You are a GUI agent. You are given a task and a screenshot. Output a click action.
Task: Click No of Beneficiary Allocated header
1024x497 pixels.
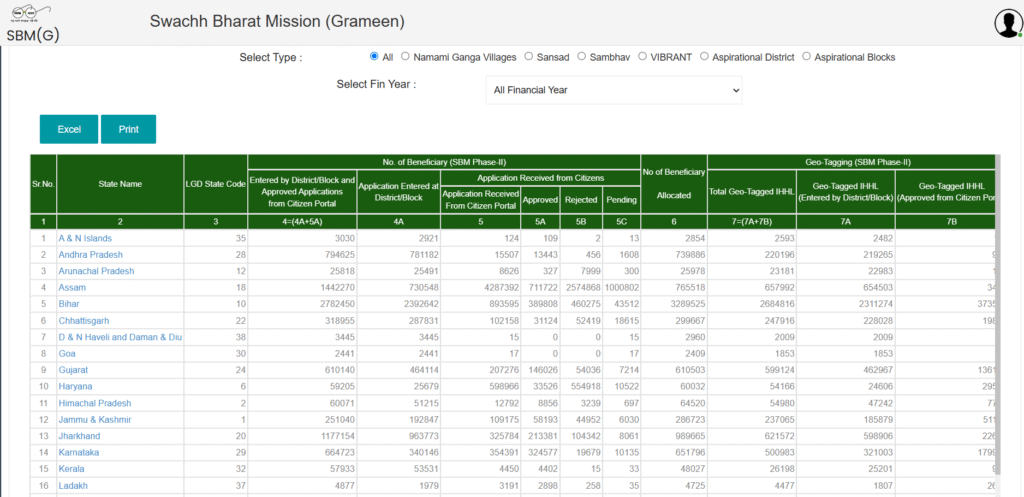(x=673, y=184)
